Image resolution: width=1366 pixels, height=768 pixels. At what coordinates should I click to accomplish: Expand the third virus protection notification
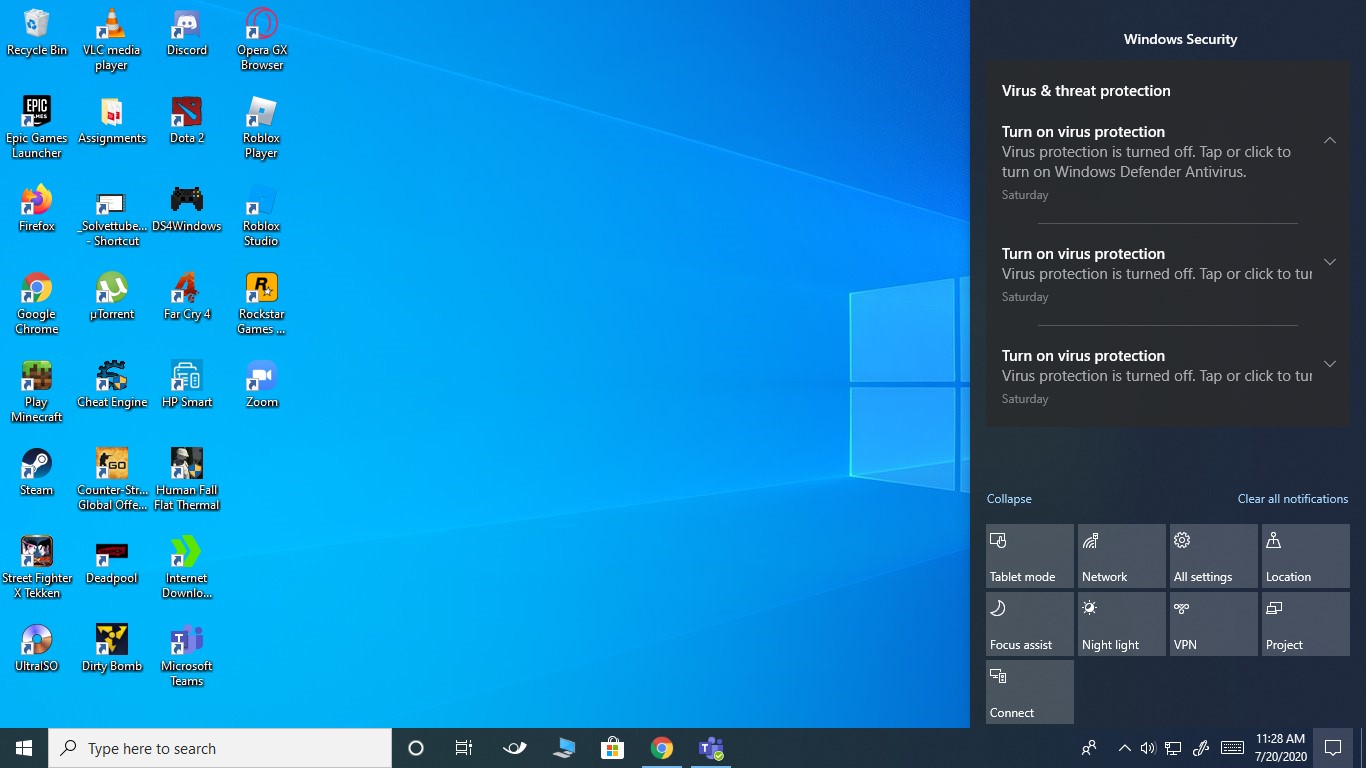click(x=1330, y=364)
